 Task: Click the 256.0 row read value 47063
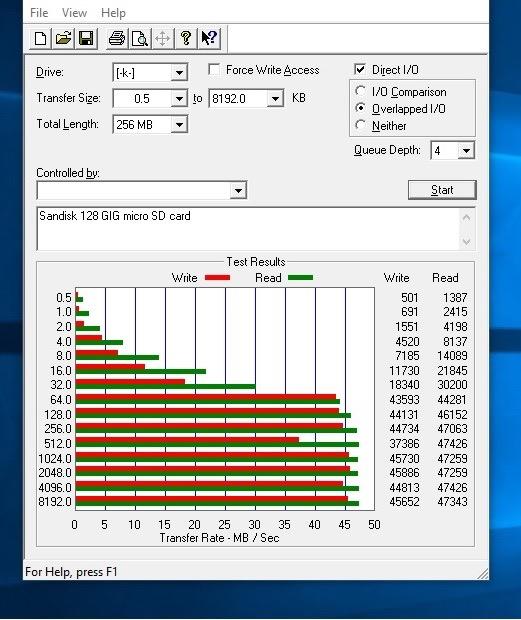coord(452,429)
